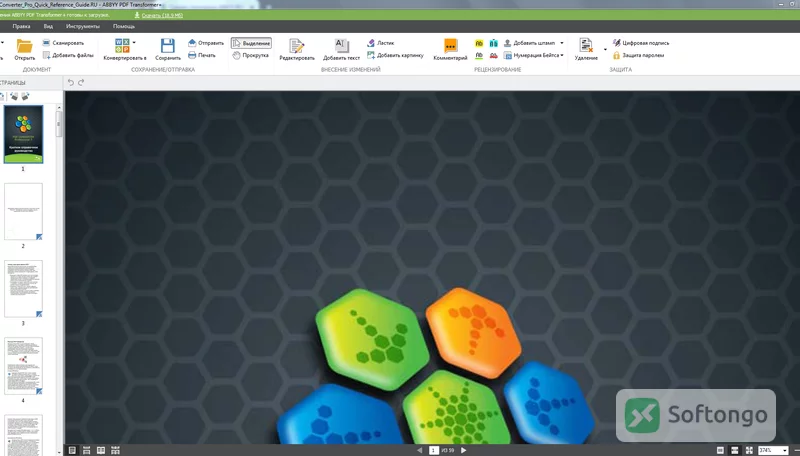
Task: Expand the Добавить штамп dropdown arrow
Action: point(562,43)
